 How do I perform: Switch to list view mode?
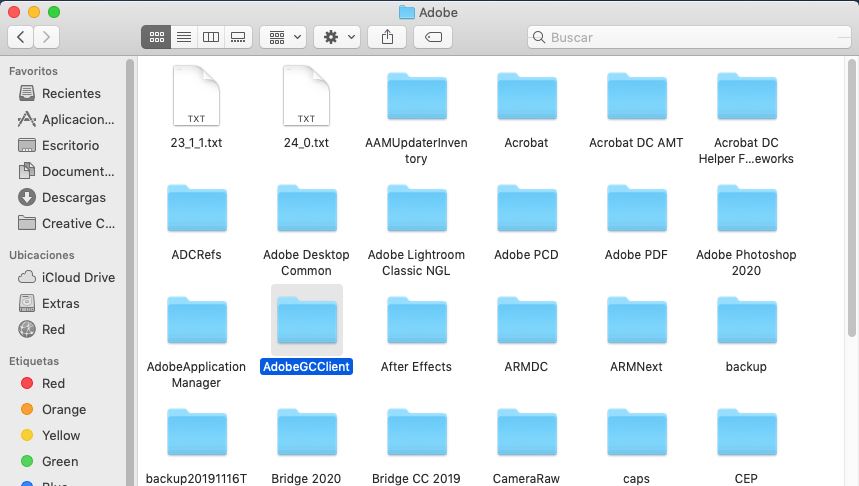pyautogui.click(x=183, y=37)
